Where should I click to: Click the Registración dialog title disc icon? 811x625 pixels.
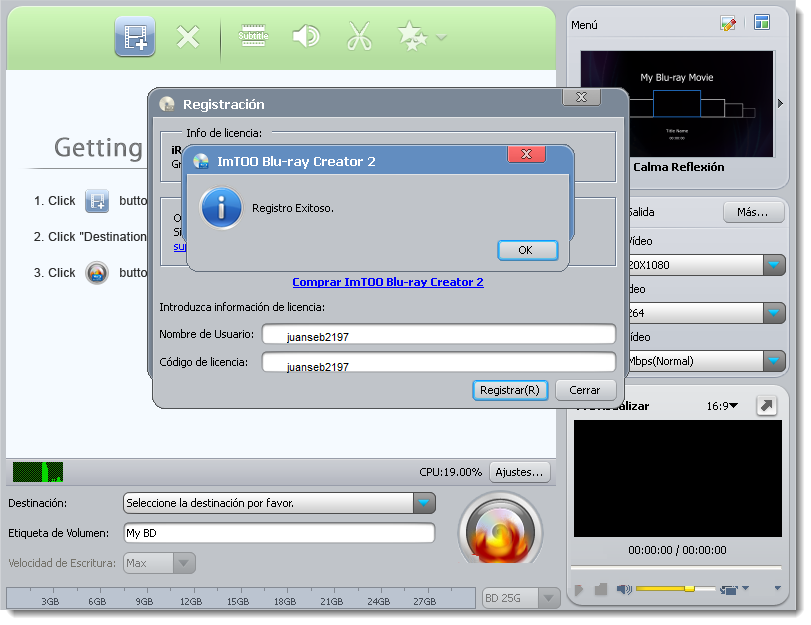pyautogui.click(x=167, y=104)
